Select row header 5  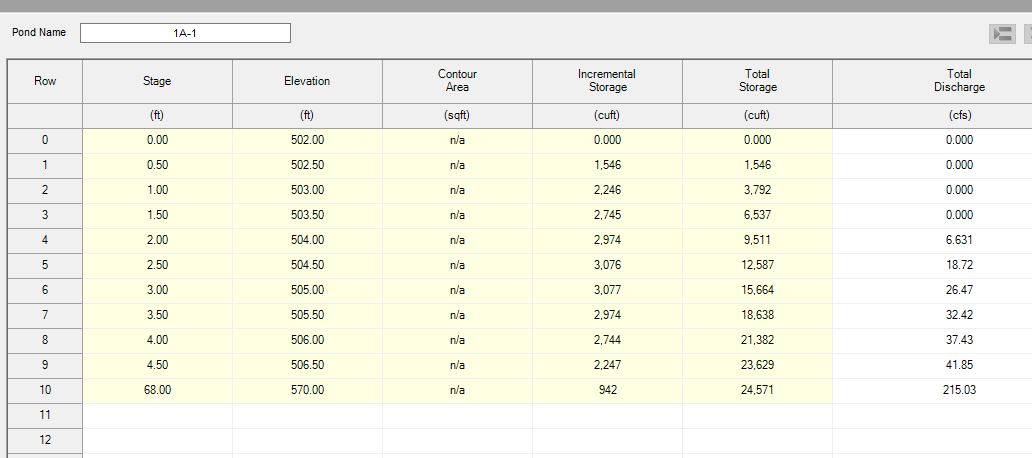coord(45,265)
